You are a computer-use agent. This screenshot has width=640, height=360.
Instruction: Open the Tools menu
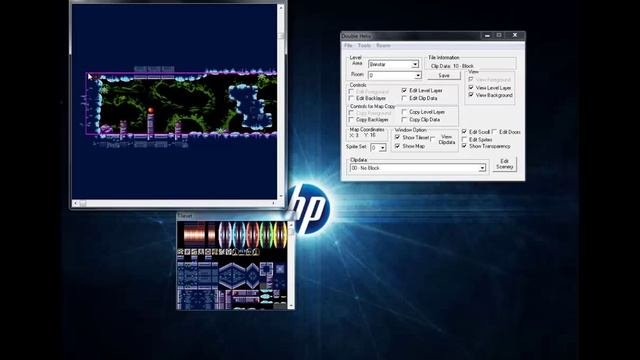click(x=364, y=46)
